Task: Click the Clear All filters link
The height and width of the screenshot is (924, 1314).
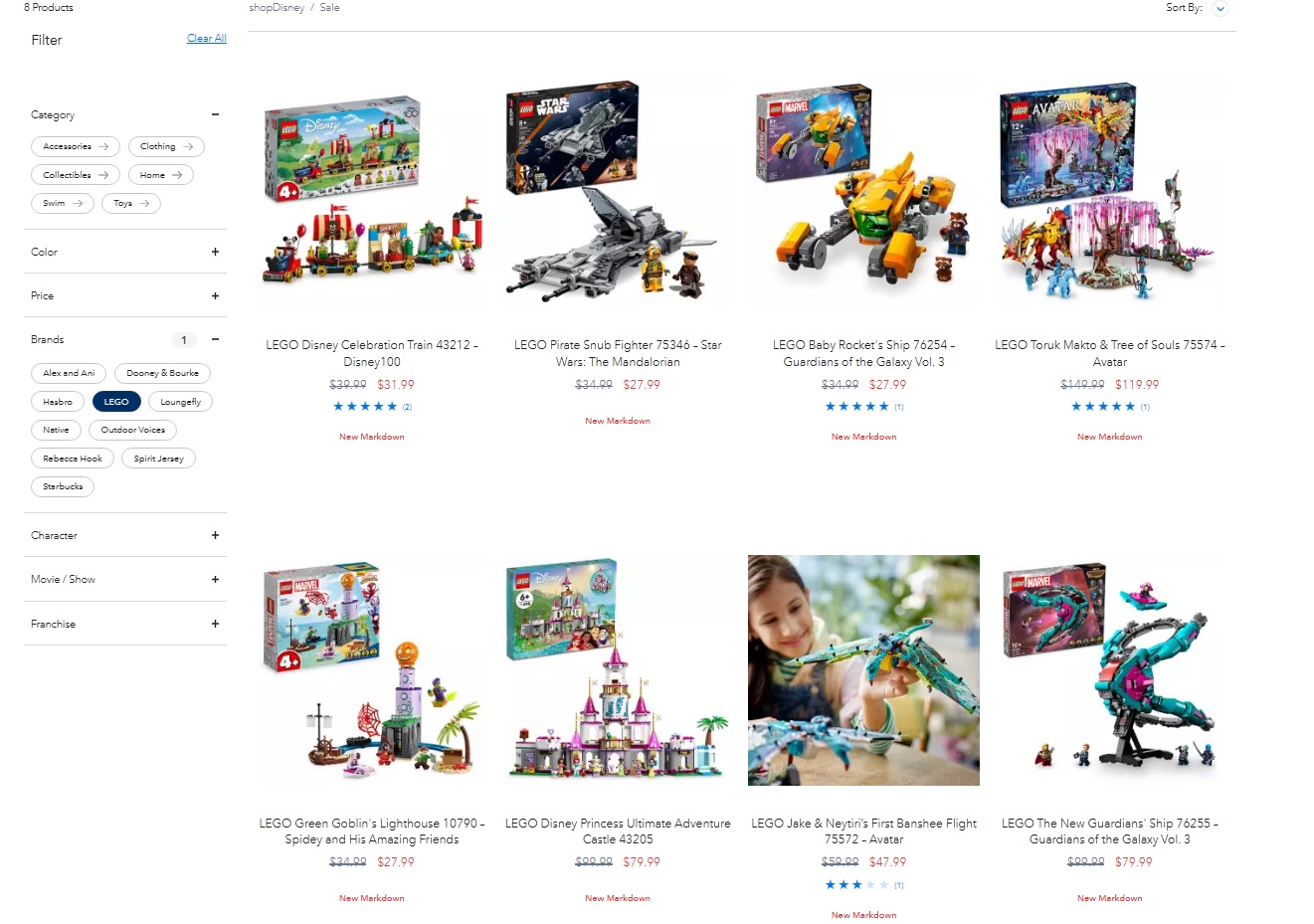Action: tap(207, 39)
